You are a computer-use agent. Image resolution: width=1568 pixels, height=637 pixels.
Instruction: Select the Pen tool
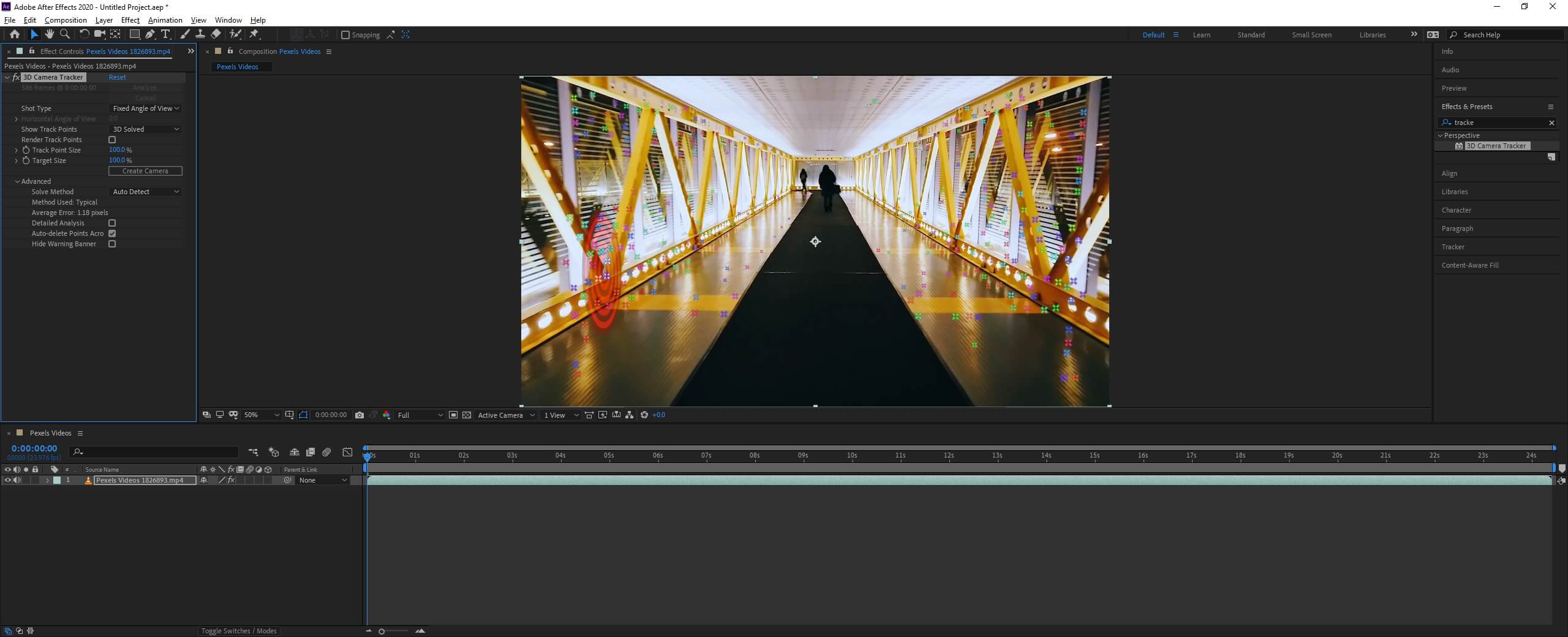tap(150, 34)
